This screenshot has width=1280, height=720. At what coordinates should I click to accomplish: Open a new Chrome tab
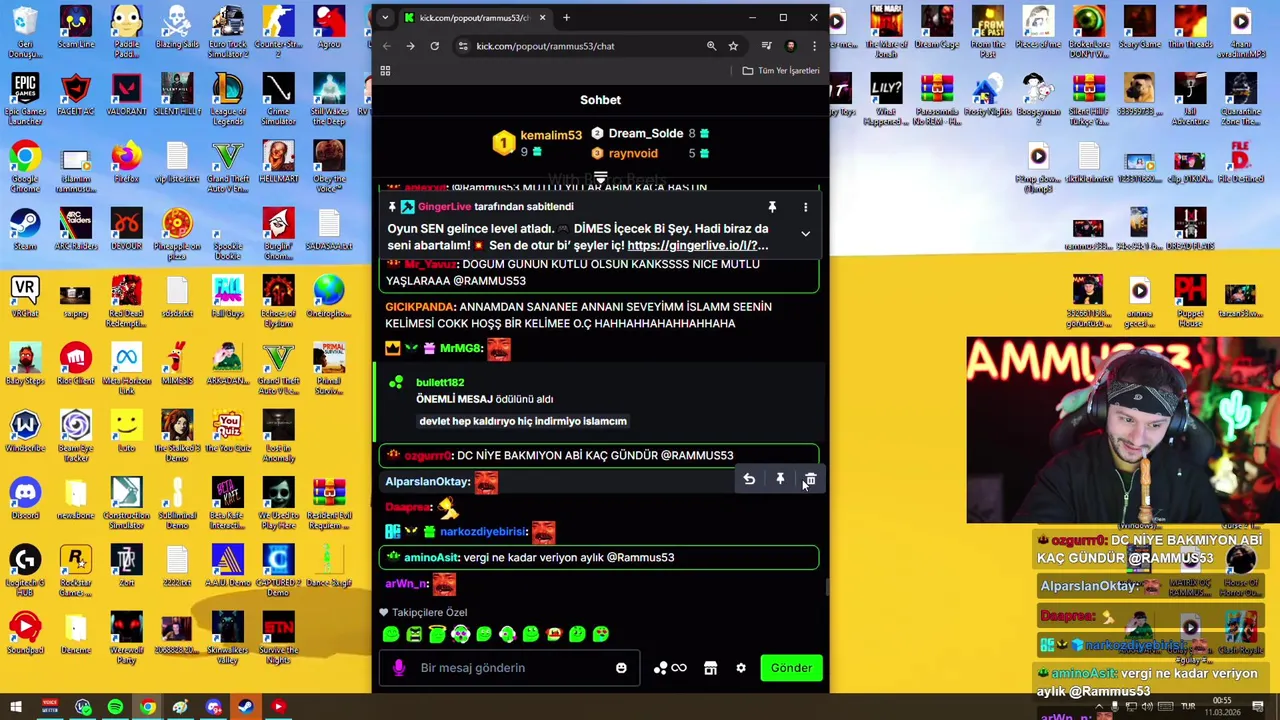pyautogui.click(x=566, y=17)
